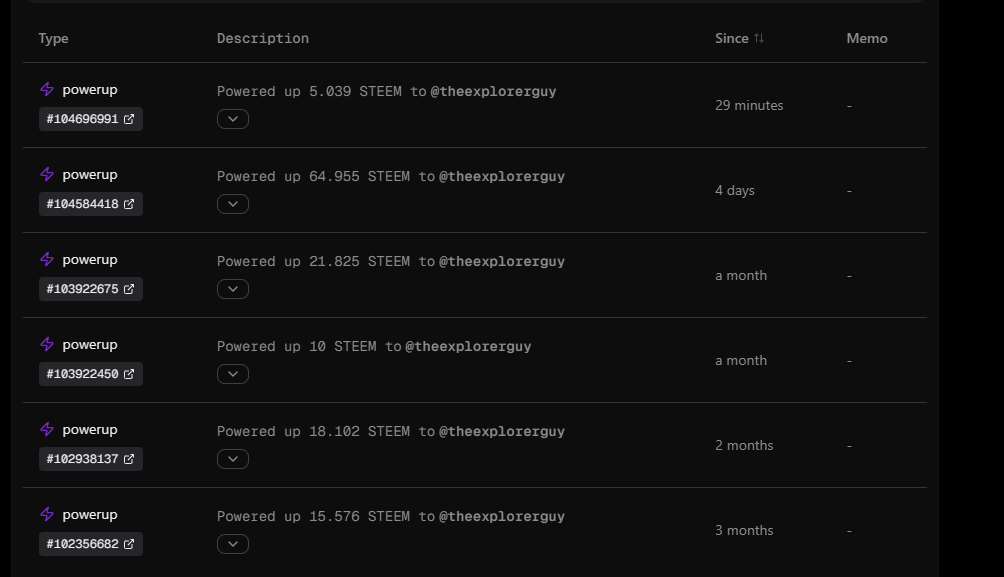Open external link icon for #103922675
Screen dimensions: 1004x577
click(129, 289)
